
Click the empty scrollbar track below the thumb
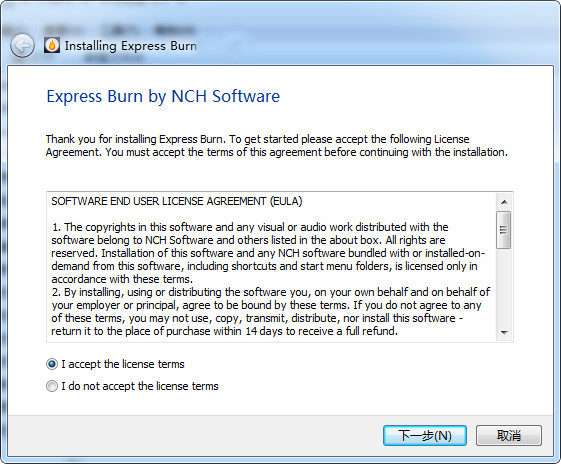point(504,286)
